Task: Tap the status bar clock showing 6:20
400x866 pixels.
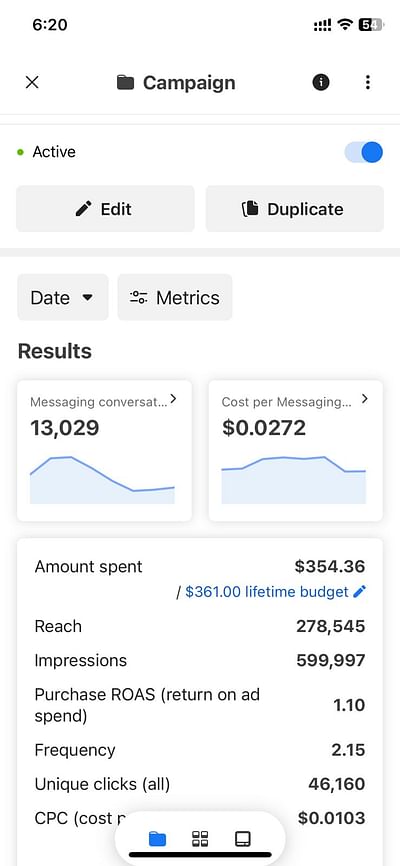Action: click(x=50, y=25)
